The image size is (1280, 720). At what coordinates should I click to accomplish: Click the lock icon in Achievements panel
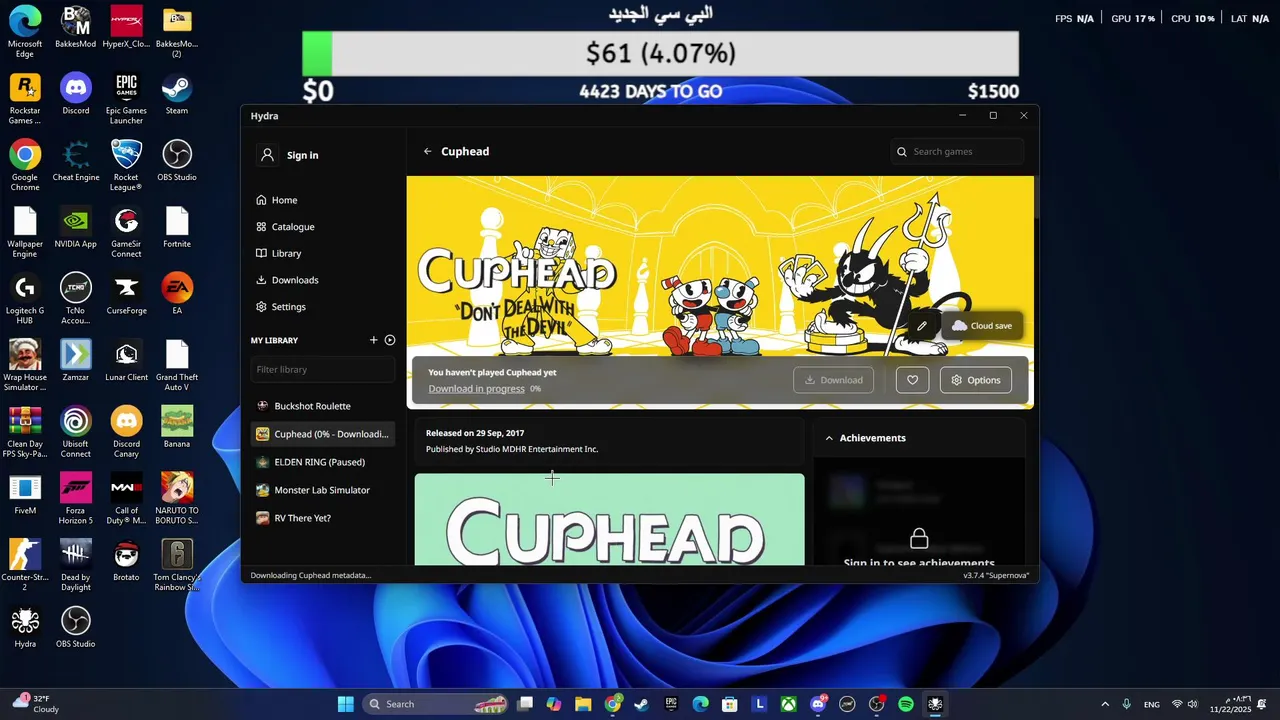(x=919, y=539)
